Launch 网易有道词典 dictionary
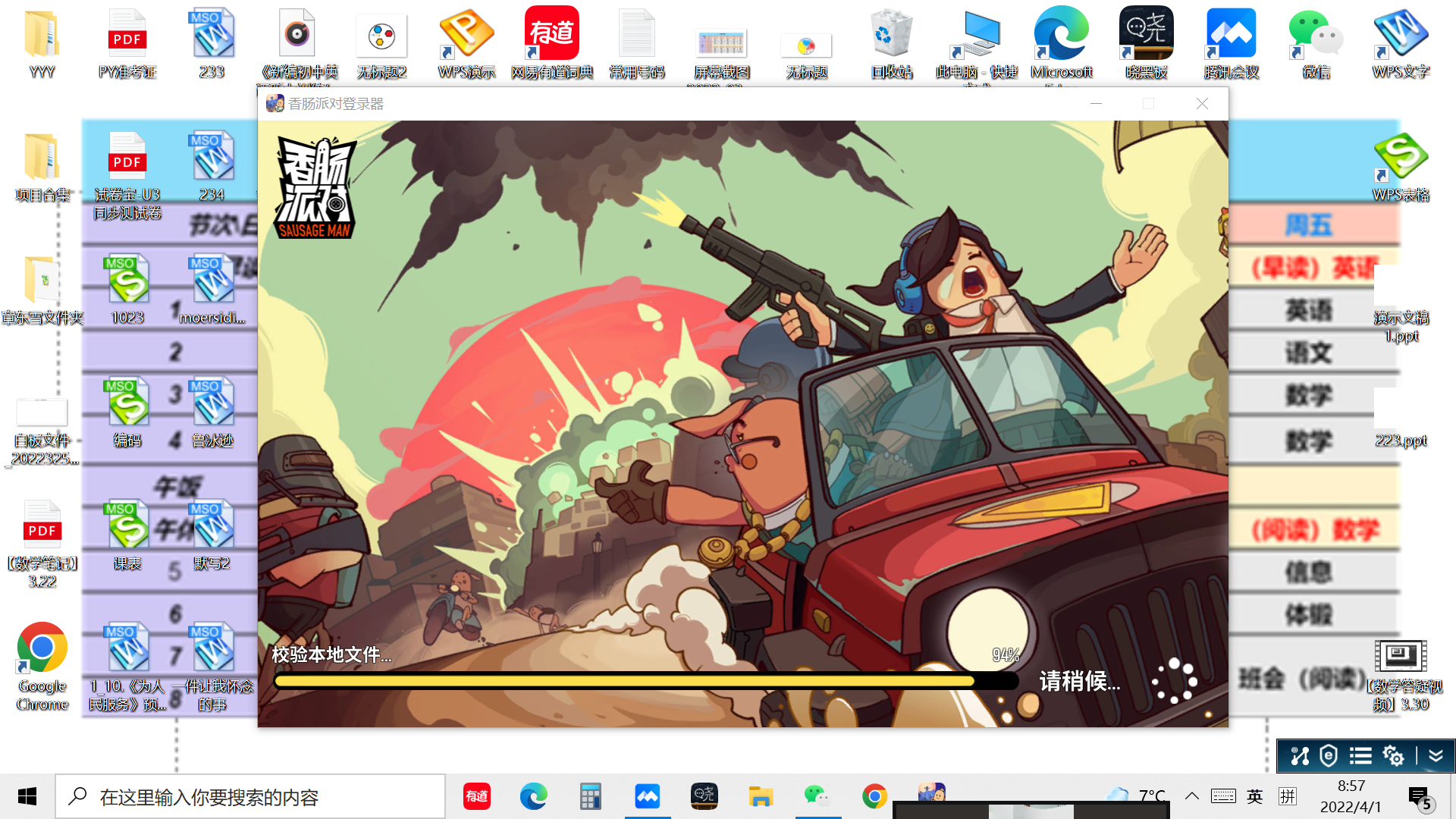The height and width of the screenshot is (819, 1456). tap(551, 44)
